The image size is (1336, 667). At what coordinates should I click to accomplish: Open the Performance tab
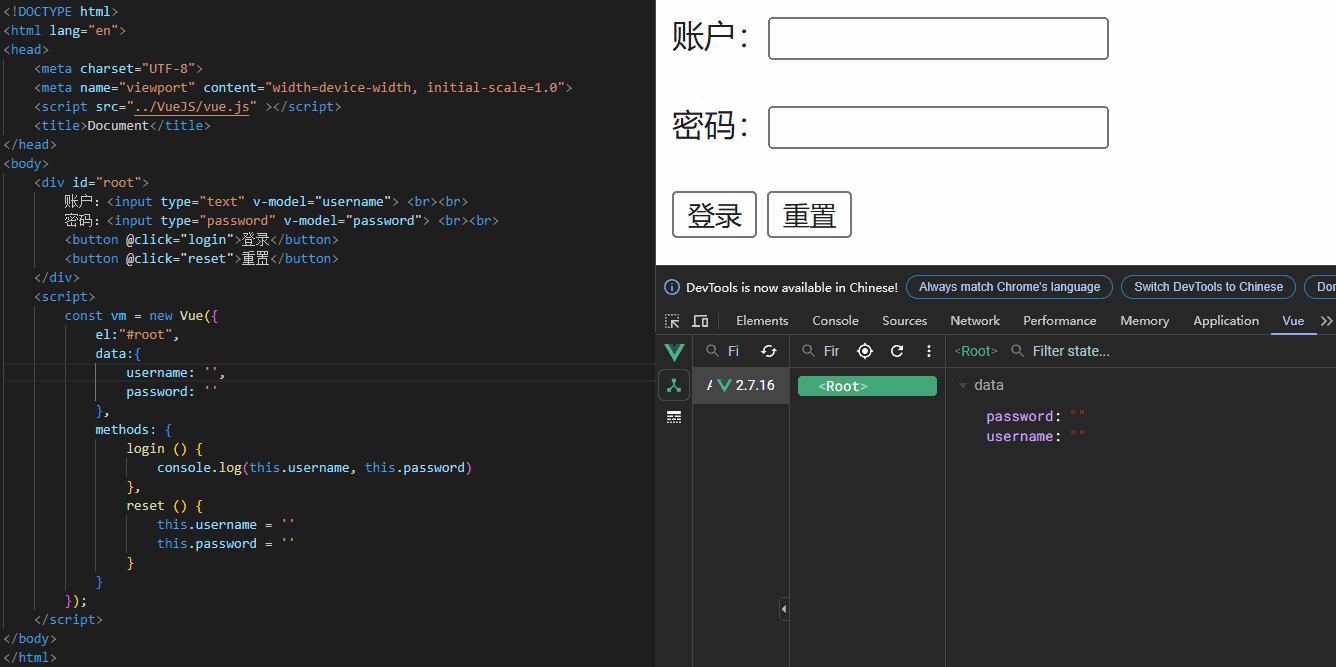tap(1060, 321)
